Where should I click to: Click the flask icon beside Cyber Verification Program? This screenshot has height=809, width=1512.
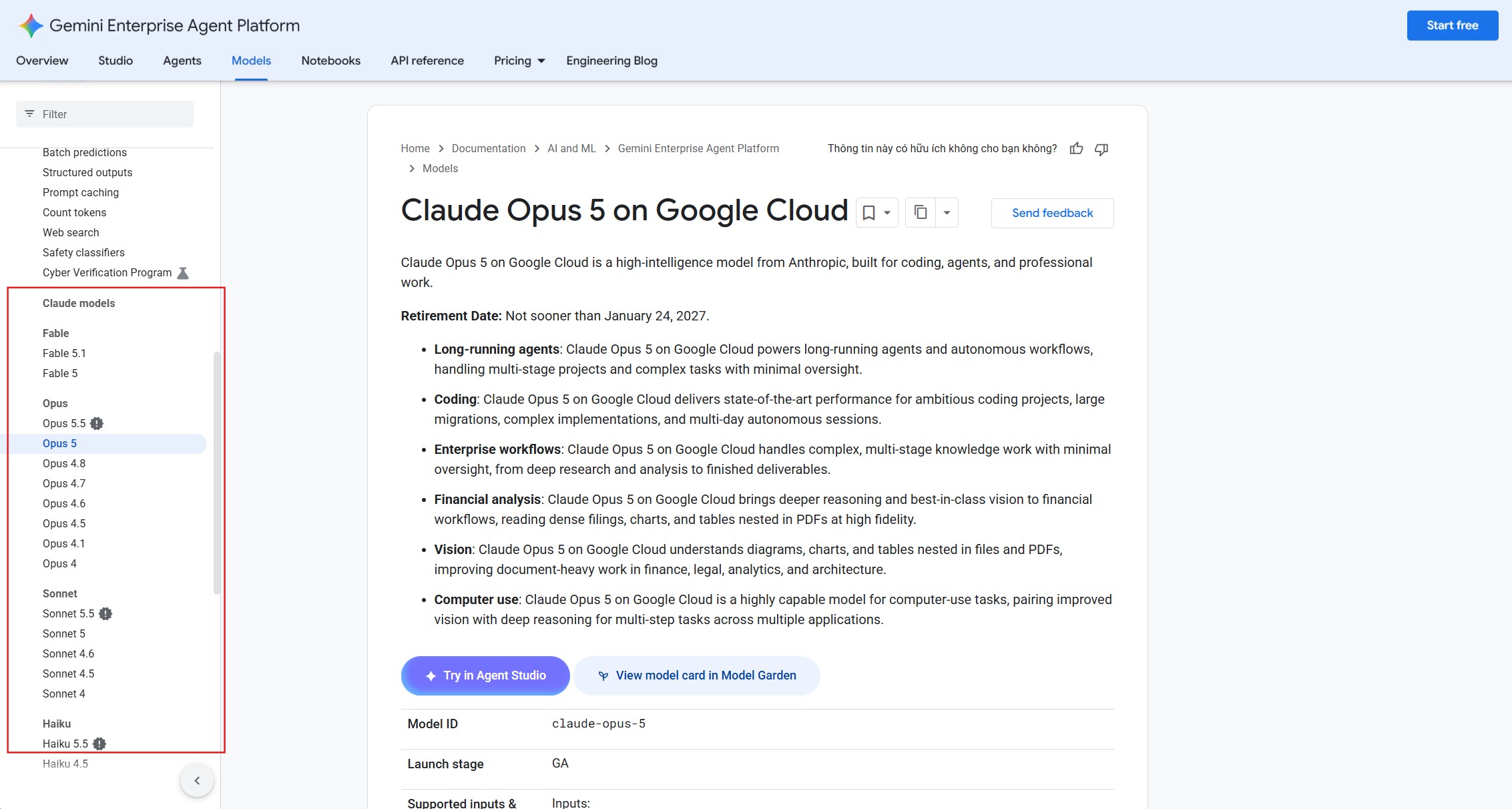click(x=183, y=272)
